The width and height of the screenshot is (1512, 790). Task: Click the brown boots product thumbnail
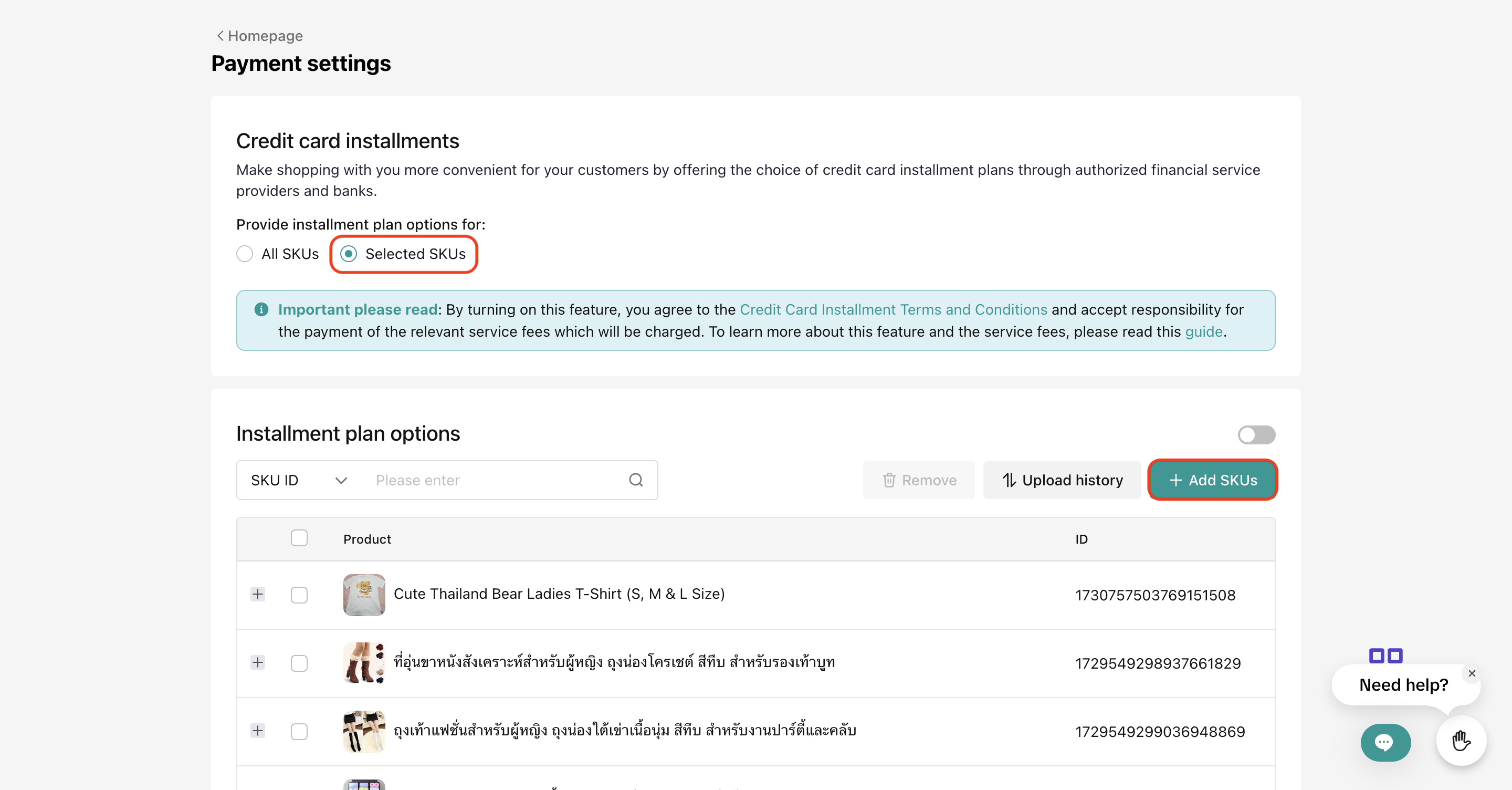364,662
